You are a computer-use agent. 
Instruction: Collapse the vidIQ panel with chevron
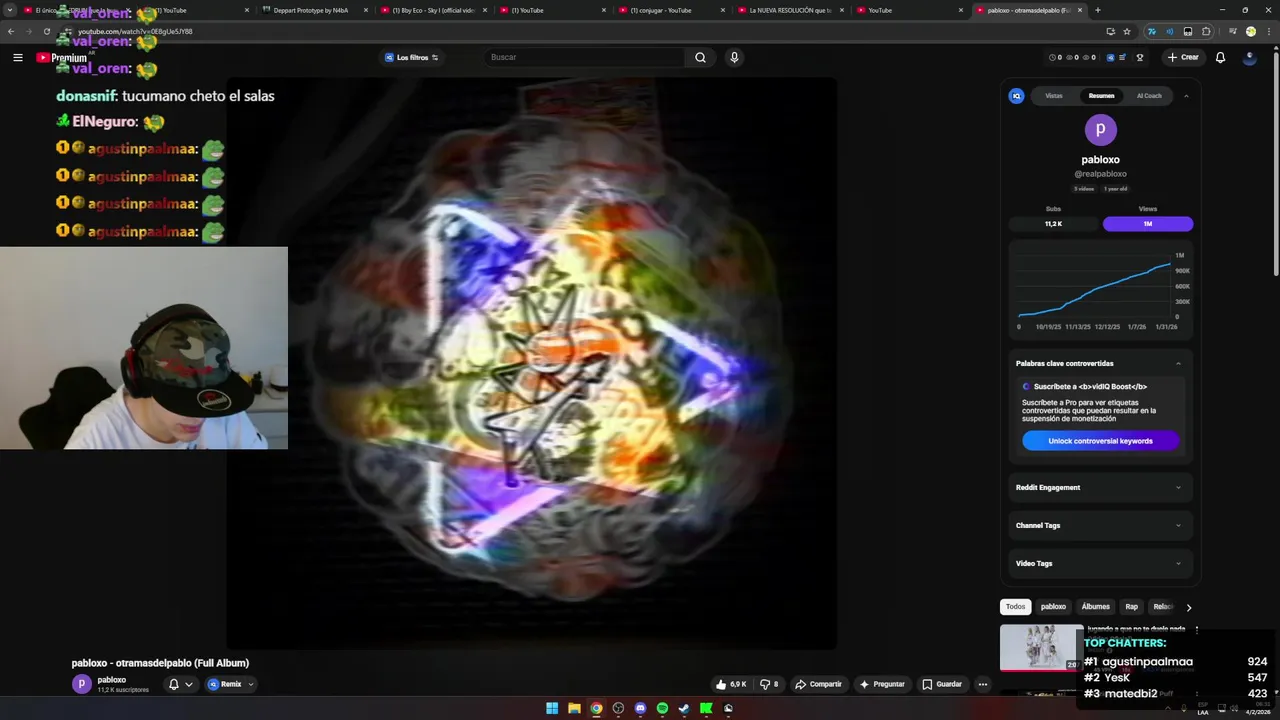click(x=1186, y=96)
